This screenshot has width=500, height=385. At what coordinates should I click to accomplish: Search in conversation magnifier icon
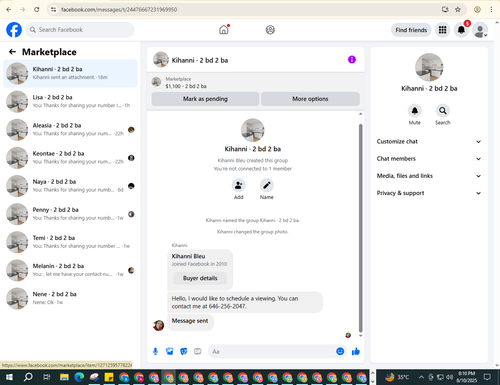click(443, 110)
